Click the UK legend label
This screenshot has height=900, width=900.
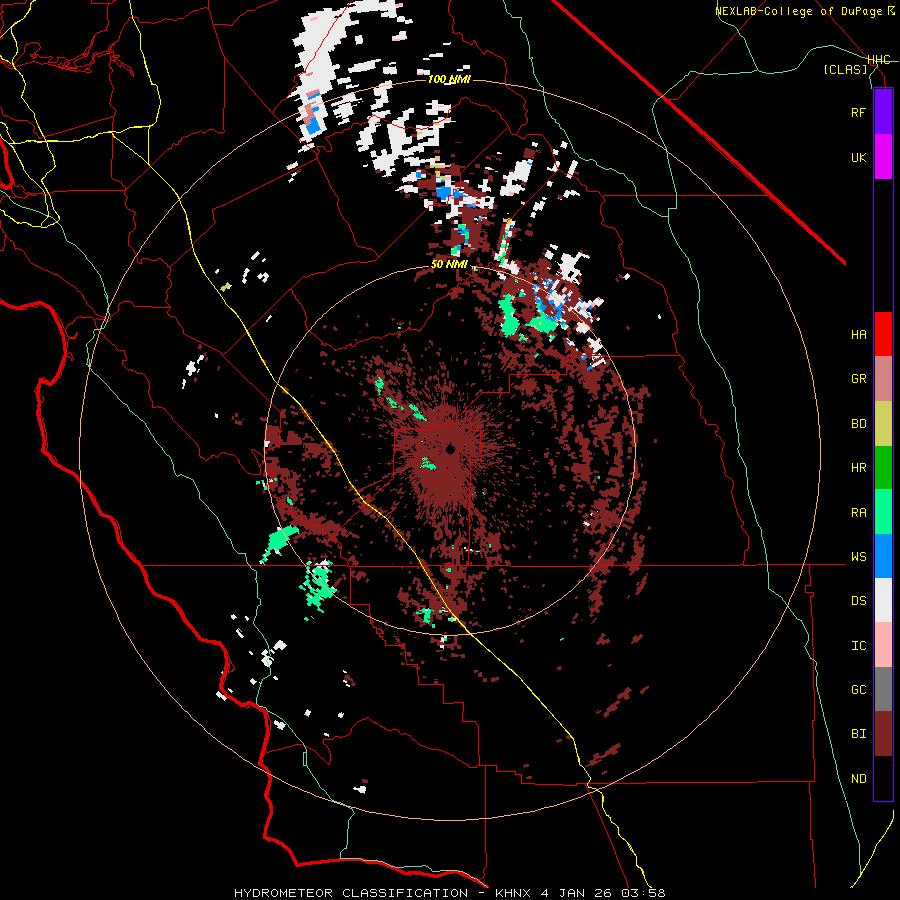(858, 157)
